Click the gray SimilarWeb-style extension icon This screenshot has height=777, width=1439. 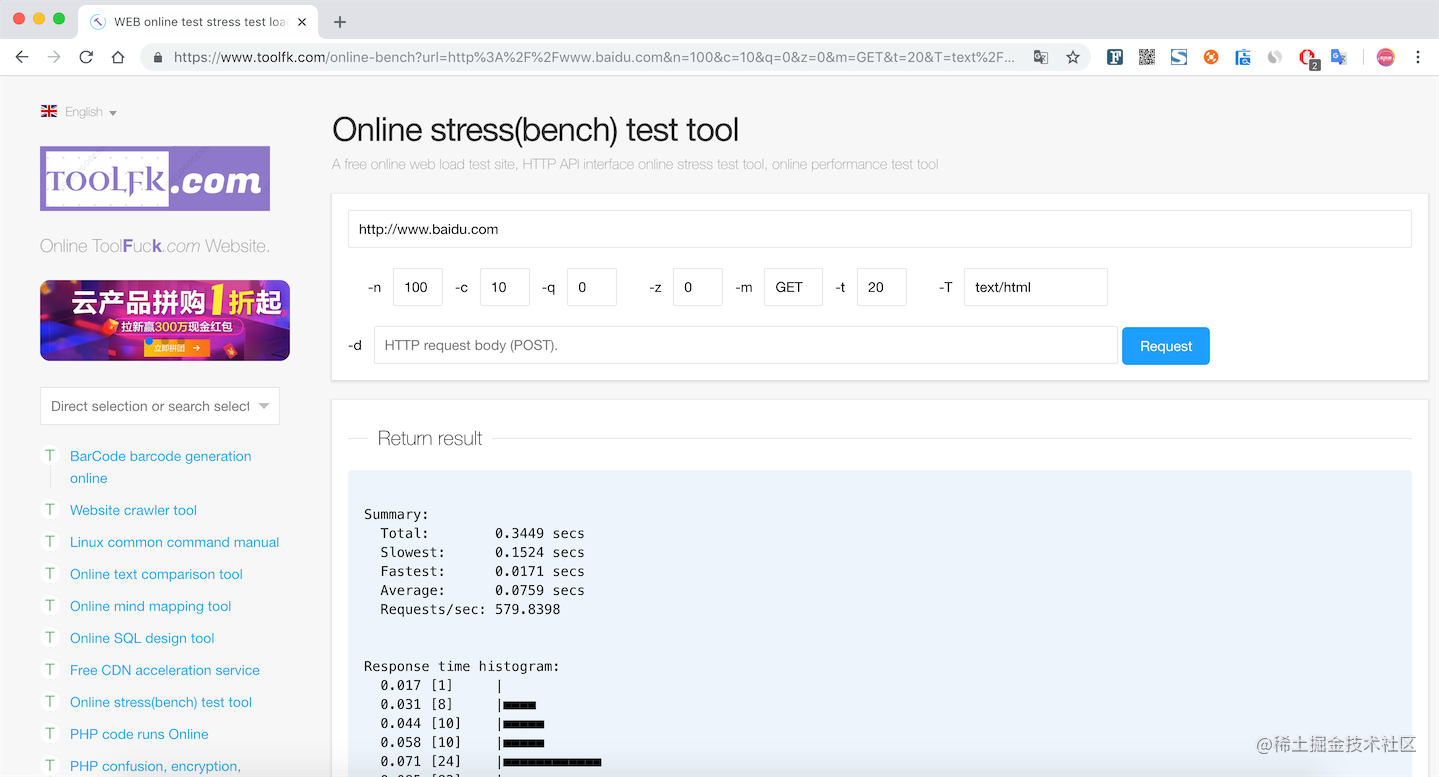click(1275, 57)
